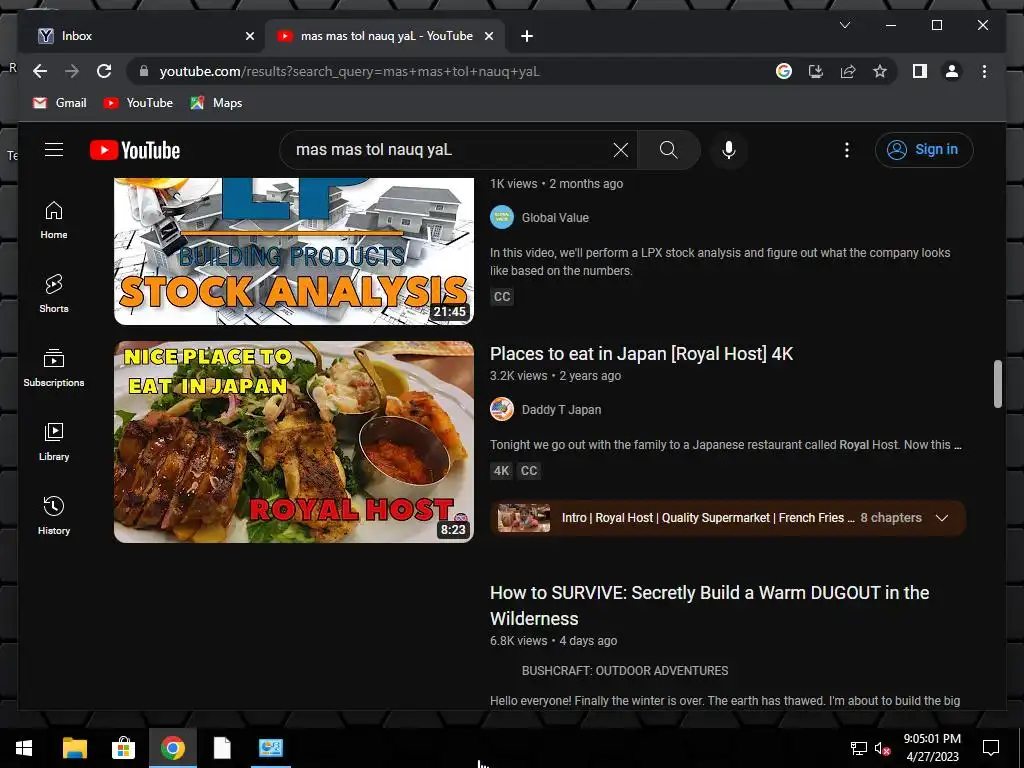The height and width of the screenshot is (768, 1024).
Task: Toggle the Chrome side panel icon
Action: pos(920,71)
